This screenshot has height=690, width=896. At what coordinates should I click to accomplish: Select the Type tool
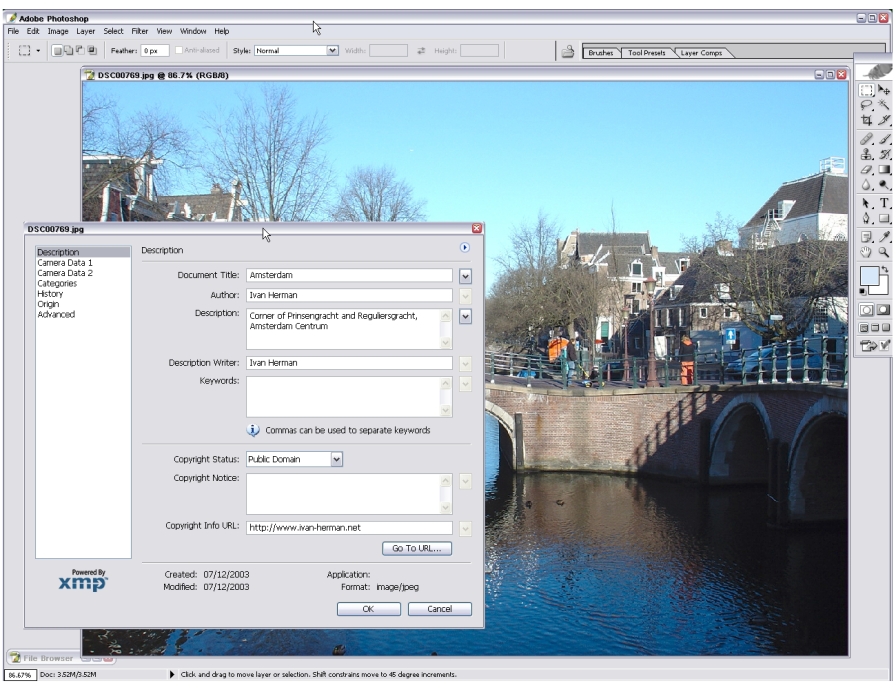[x=884, y=203]
